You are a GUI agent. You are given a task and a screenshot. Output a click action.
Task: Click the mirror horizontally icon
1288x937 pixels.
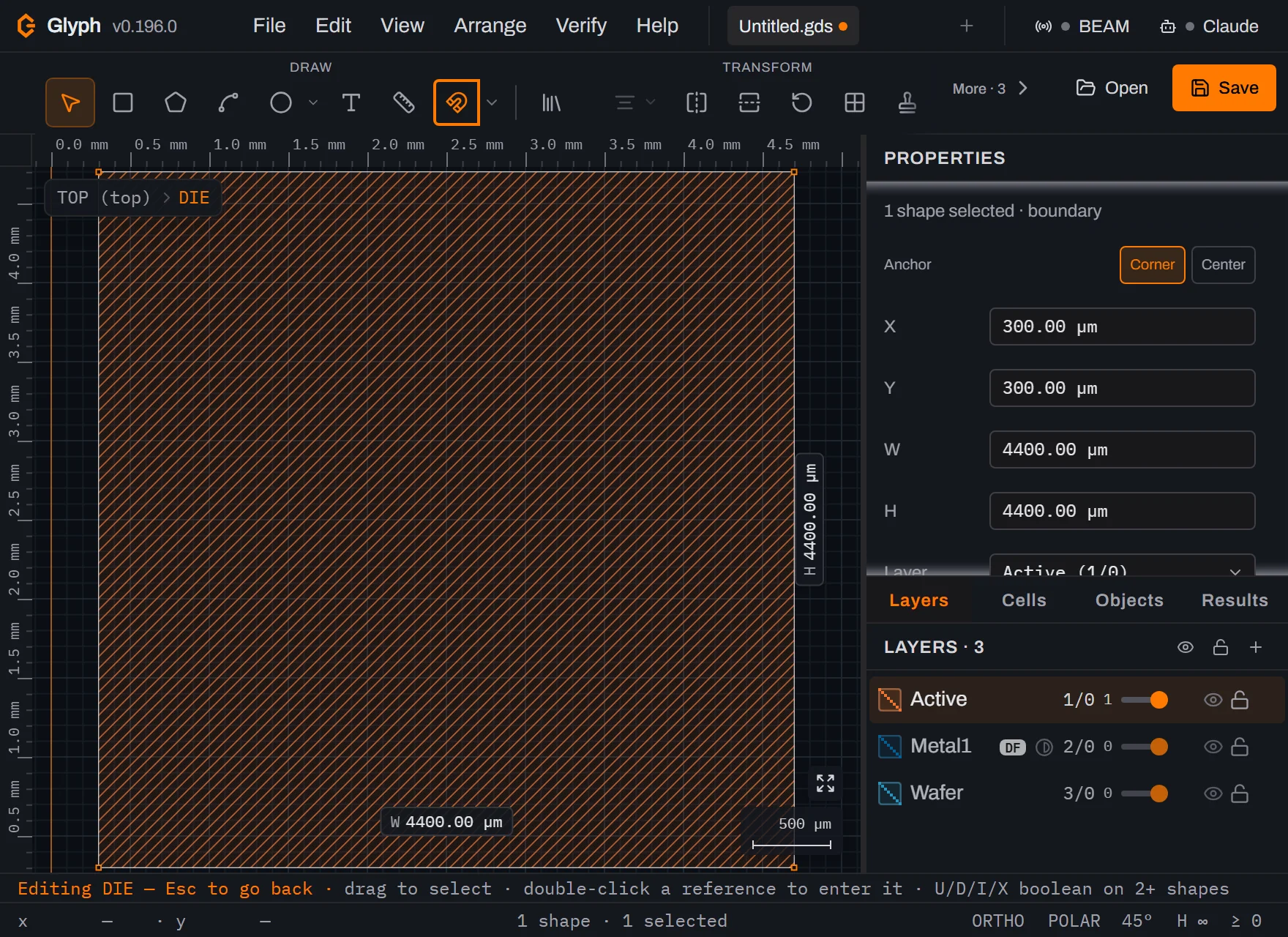pos(697,102)
